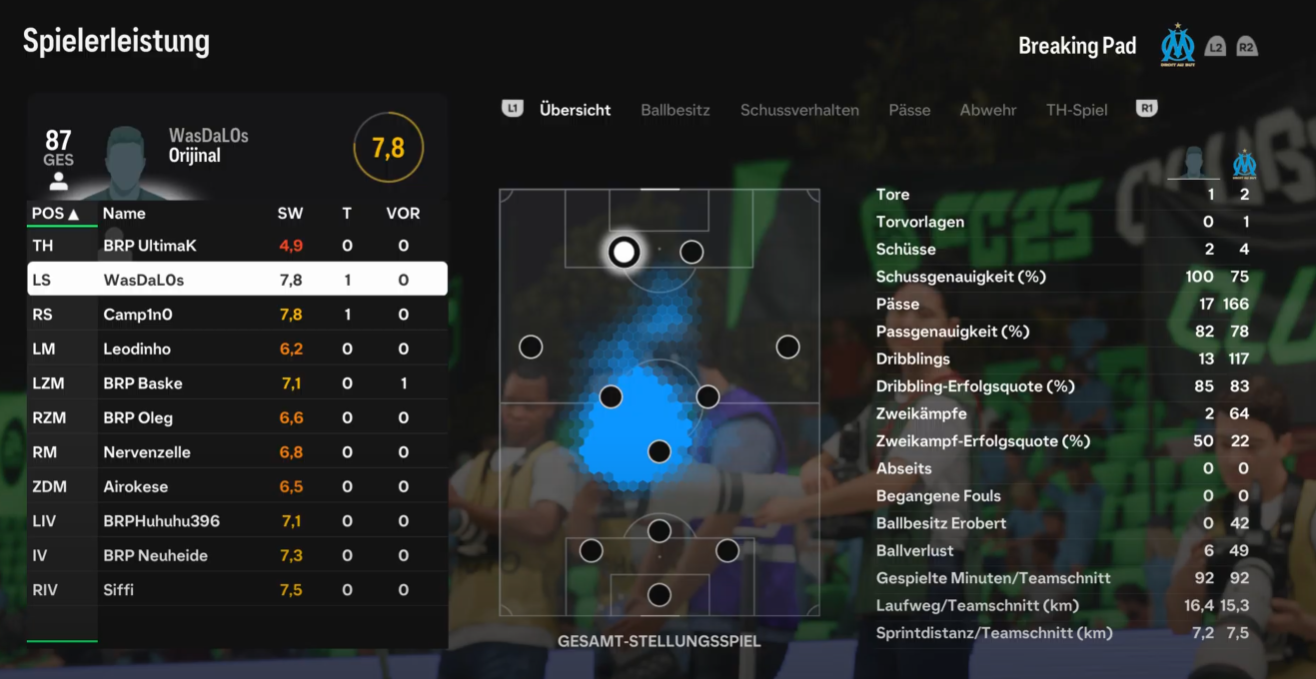The width and height of the screenshot is (1316, 679).
Task: Click the player silhouette above stats column
Action: 1194,164
